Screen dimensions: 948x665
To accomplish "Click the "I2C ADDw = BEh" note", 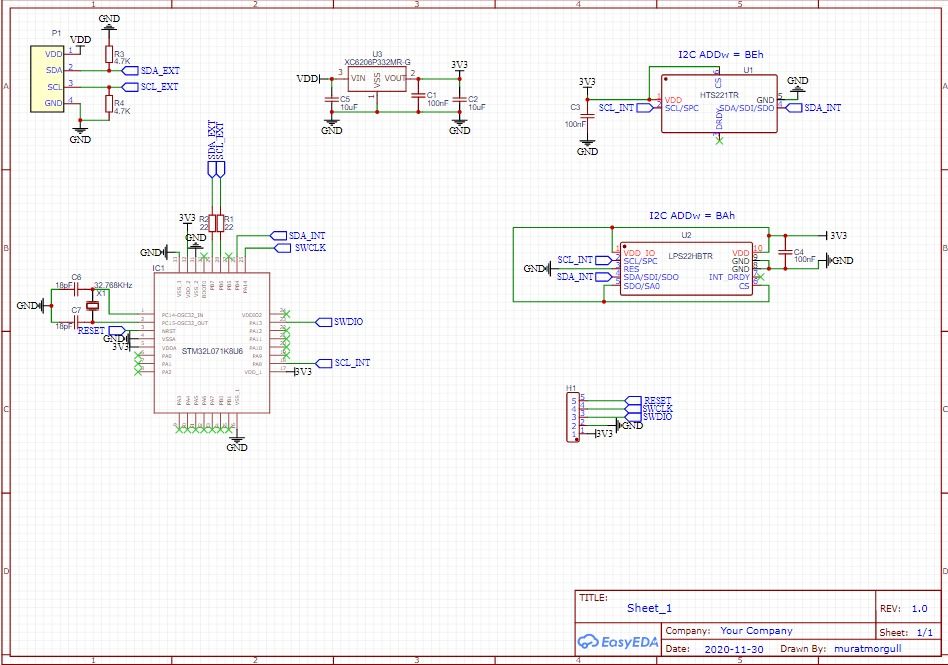I will (x=721, y=54).
